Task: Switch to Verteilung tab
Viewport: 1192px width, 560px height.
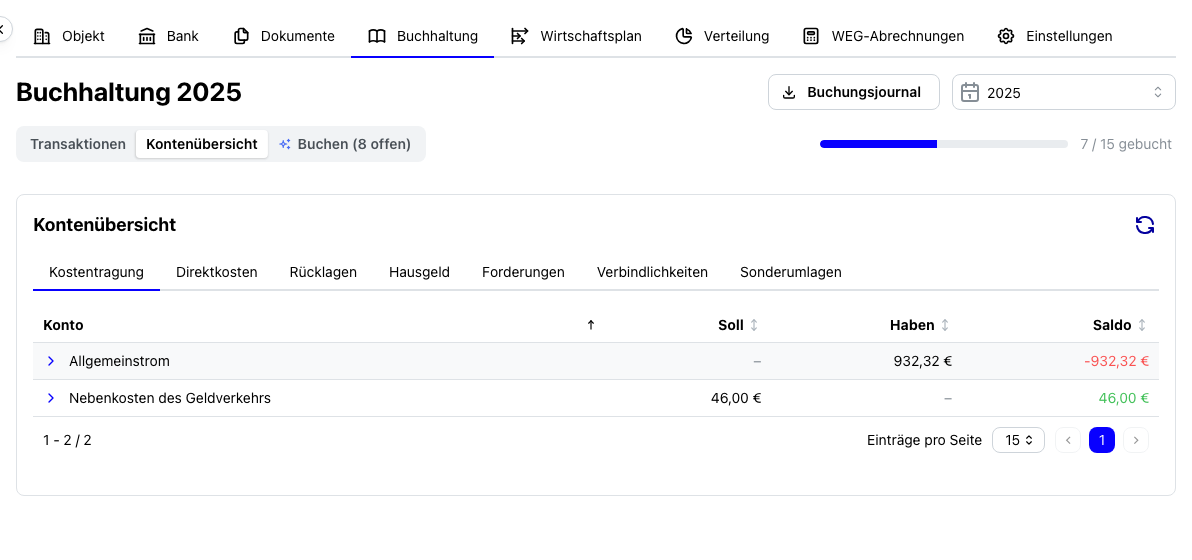Action: click(x=723, y=36)
